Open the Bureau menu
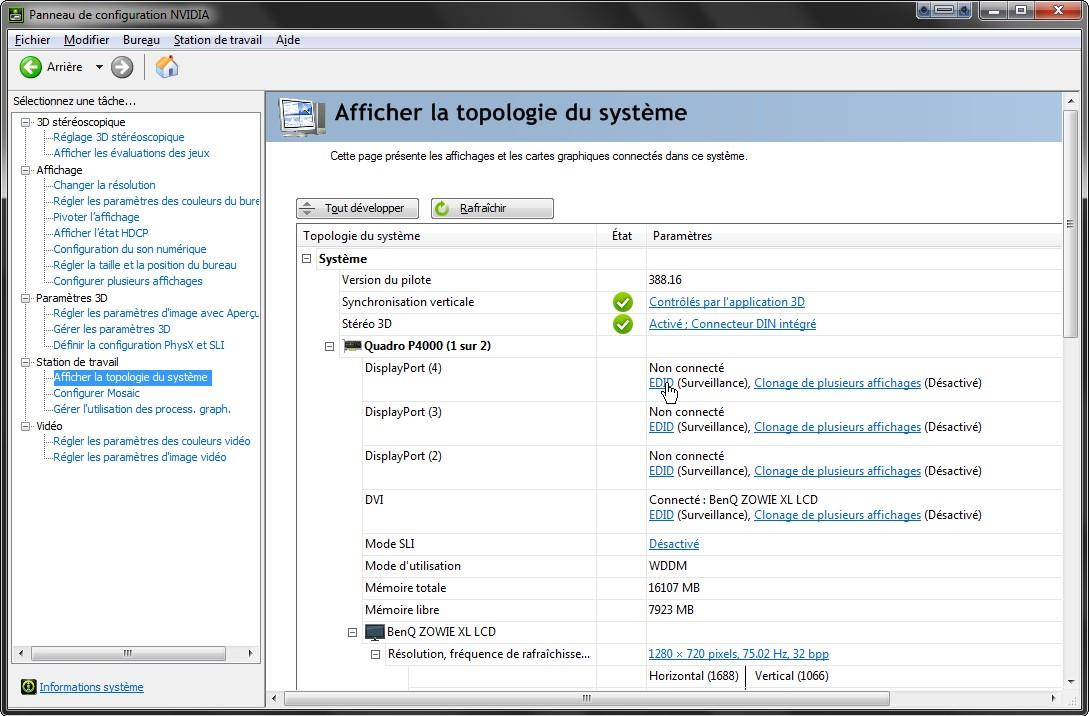 (x=141, y=40)
